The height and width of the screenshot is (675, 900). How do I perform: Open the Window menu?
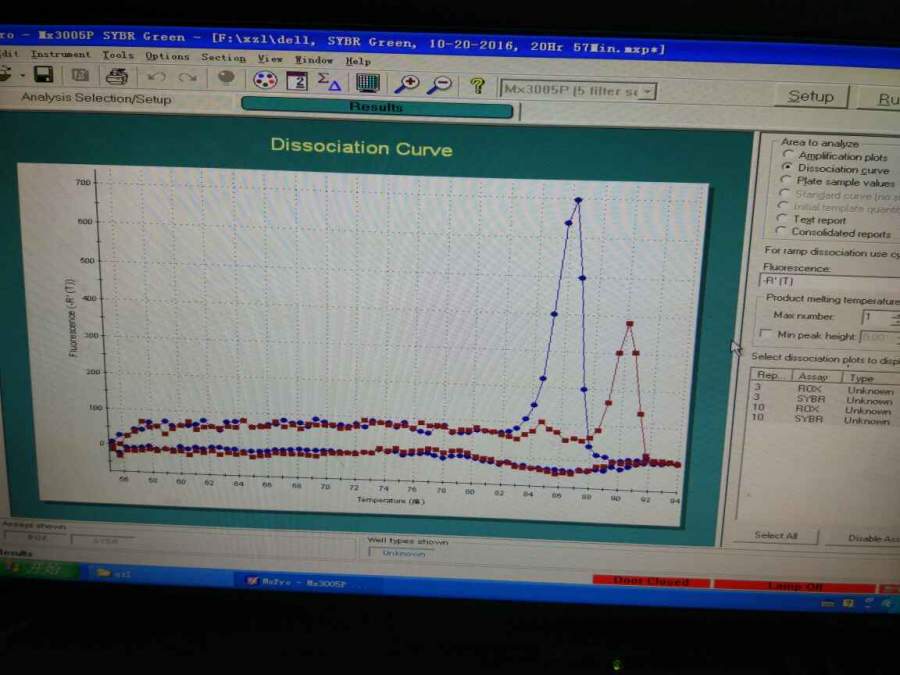point(313,60)
